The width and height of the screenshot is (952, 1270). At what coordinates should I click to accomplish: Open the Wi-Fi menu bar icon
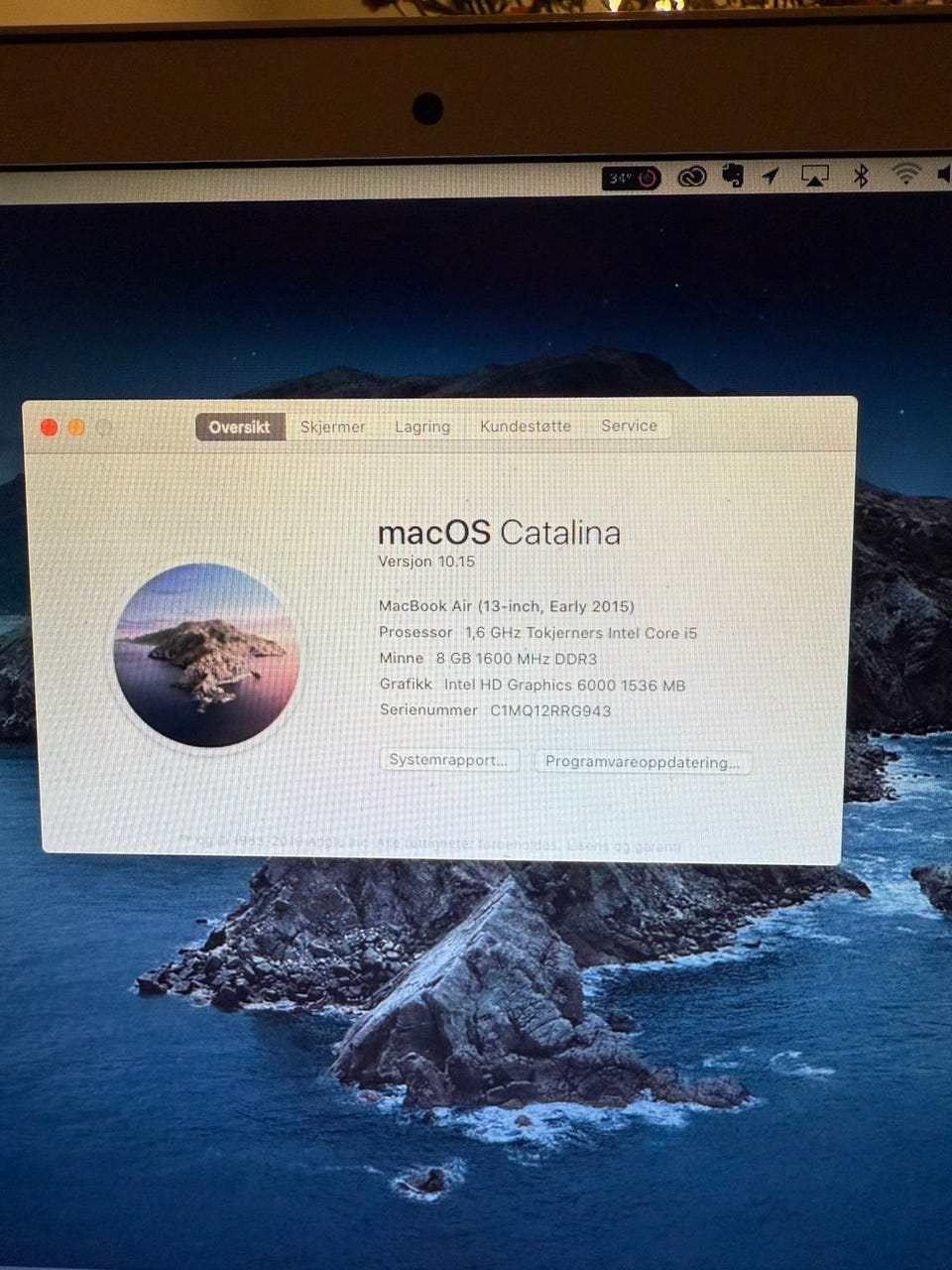(x=905, y=175)
